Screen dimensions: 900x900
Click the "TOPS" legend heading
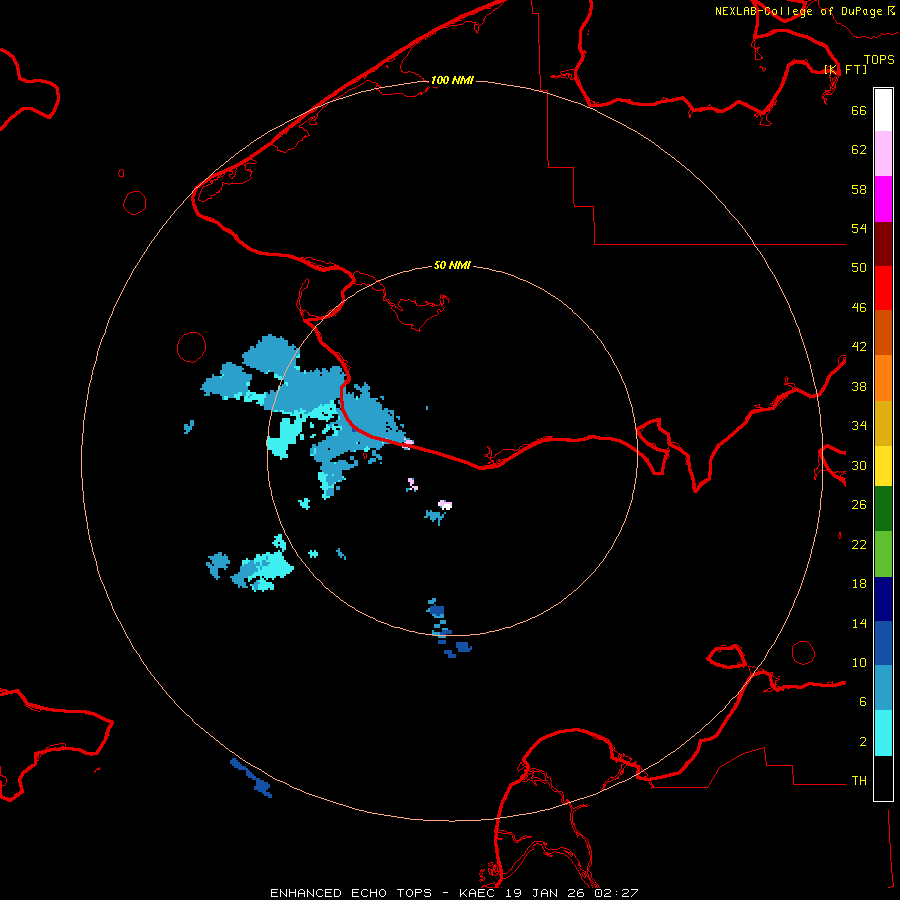879,59
